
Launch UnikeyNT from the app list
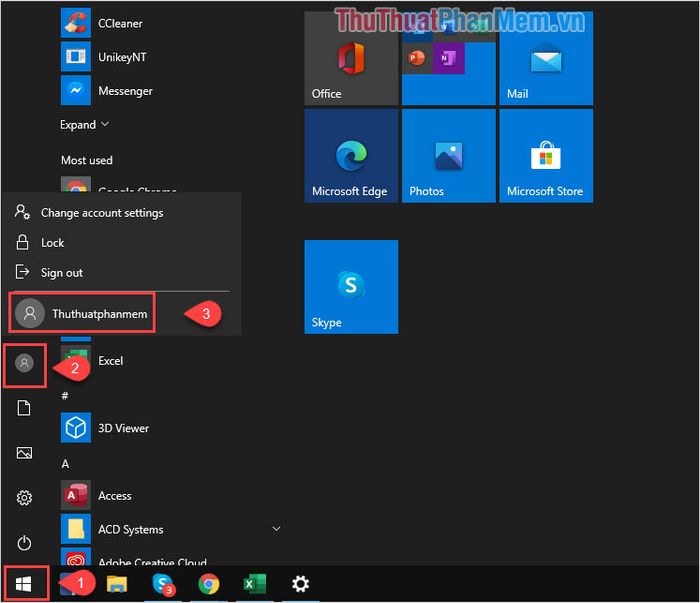[x=104, y=57]
